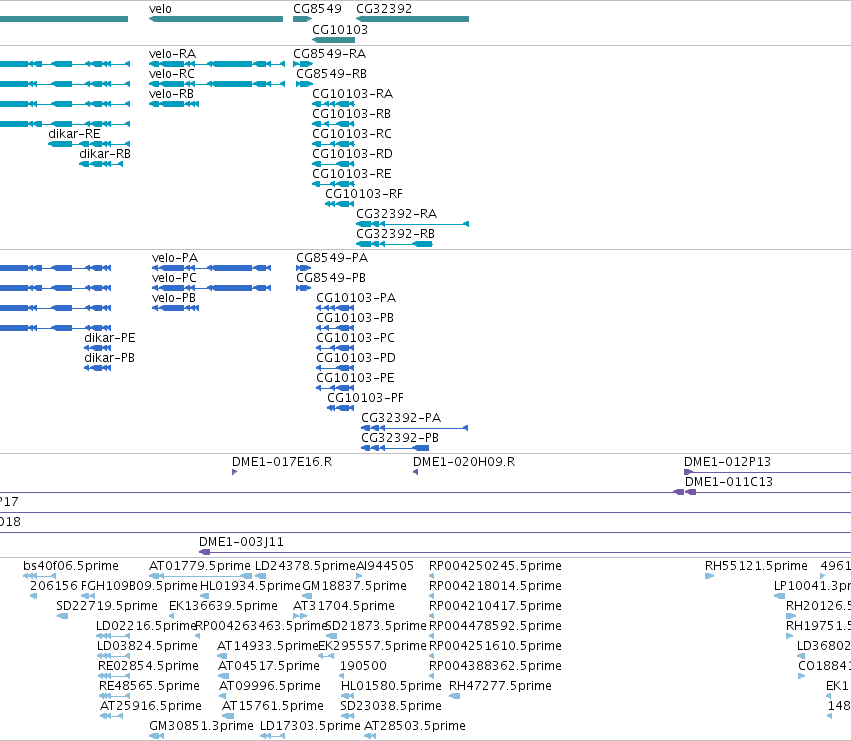Viewport: 851px width, 741px height.
Task: Select the CG10103-RB transcript
Action: (x=334, y=124)
